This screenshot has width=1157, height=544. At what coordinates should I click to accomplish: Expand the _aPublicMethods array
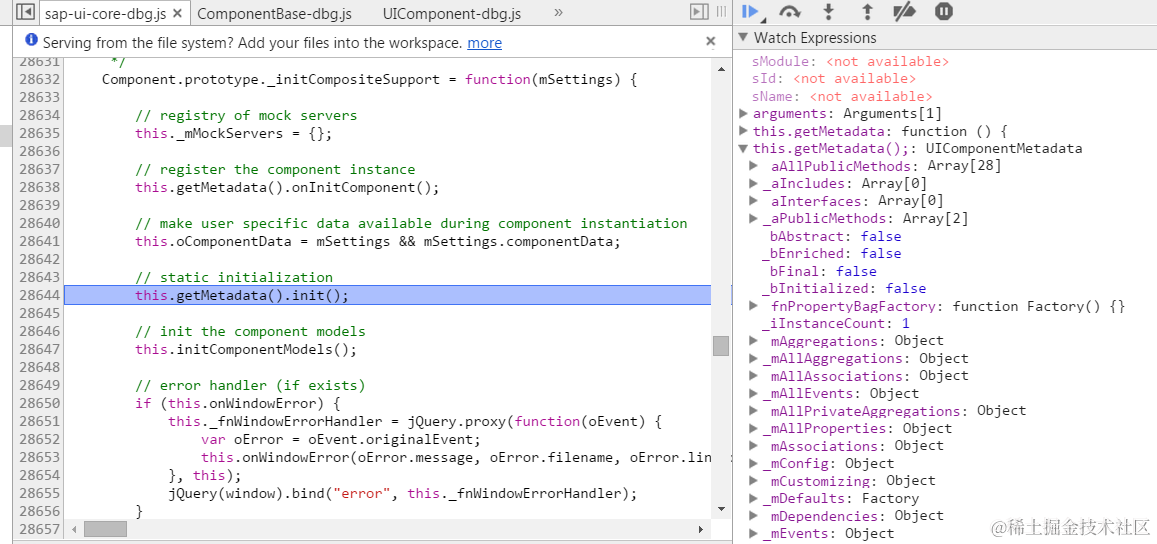753,218
